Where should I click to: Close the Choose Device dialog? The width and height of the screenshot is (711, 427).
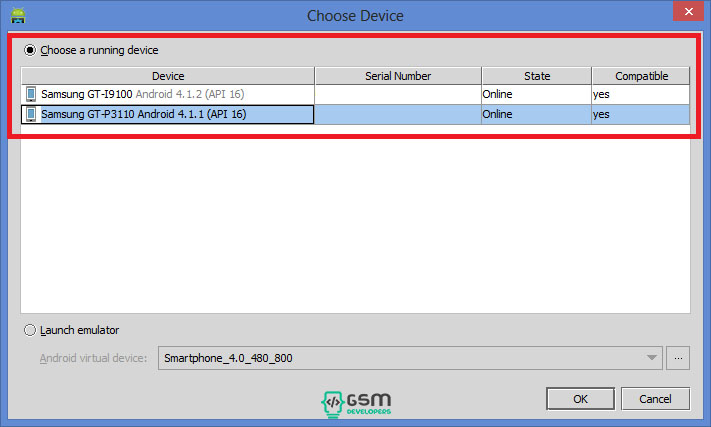(688, 11)
